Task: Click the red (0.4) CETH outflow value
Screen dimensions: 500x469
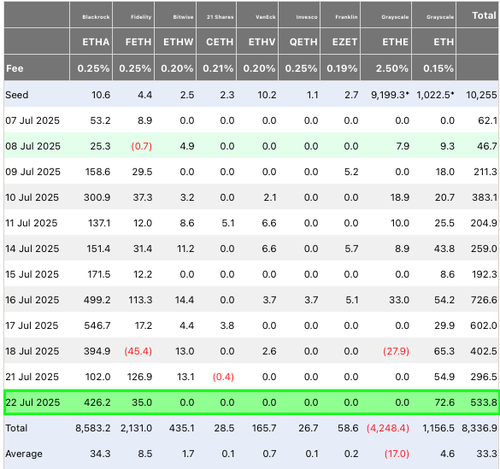Action: 223,377
